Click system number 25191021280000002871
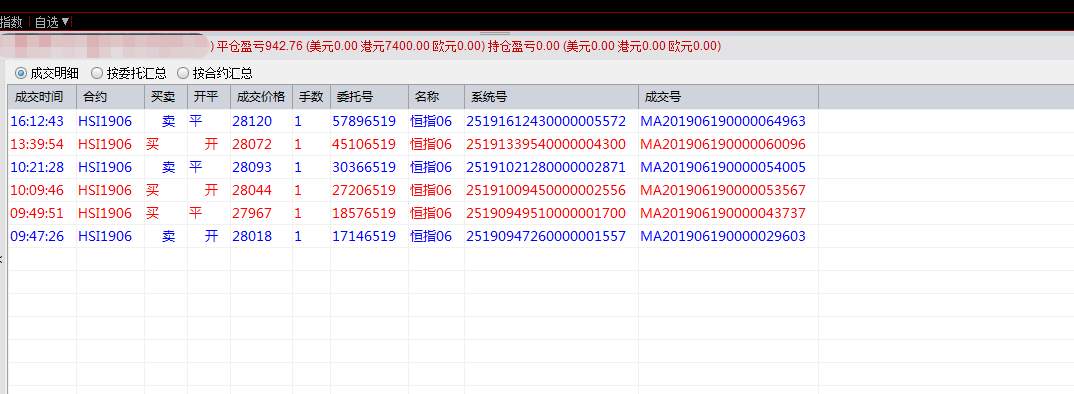Viewport: 1074px width, 394px height. coord(546,167)
